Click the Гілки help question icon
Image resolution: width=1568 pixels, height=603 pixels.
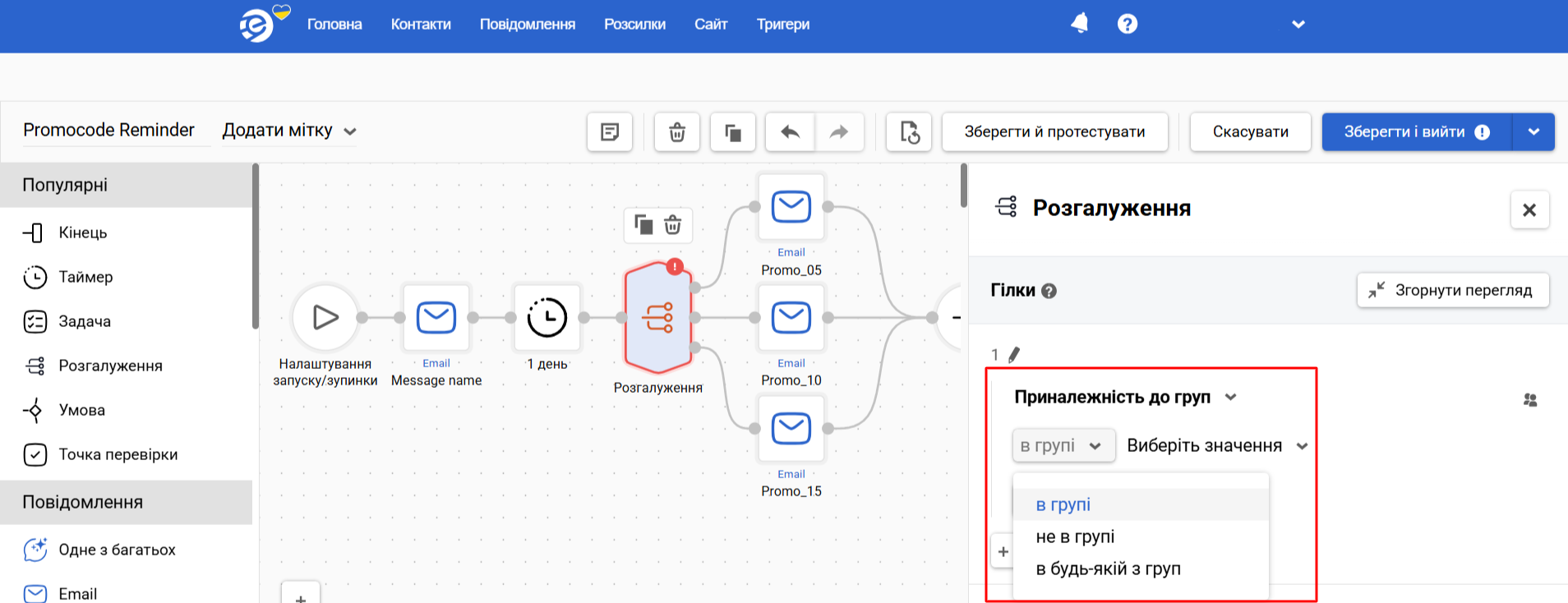[1049, 291]
